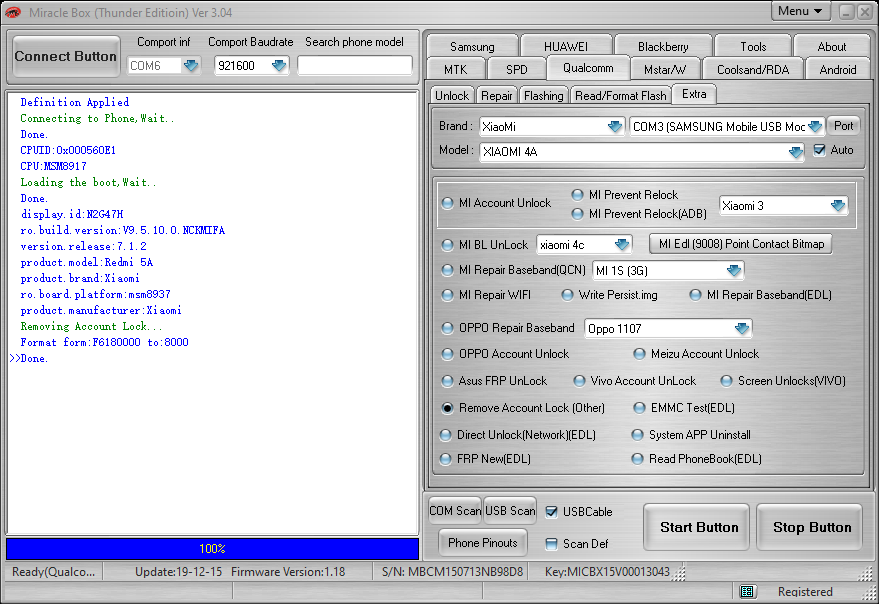Open Phone Pinouts
This screenshot has height=604, width=879.
click(x=483, y=542)
